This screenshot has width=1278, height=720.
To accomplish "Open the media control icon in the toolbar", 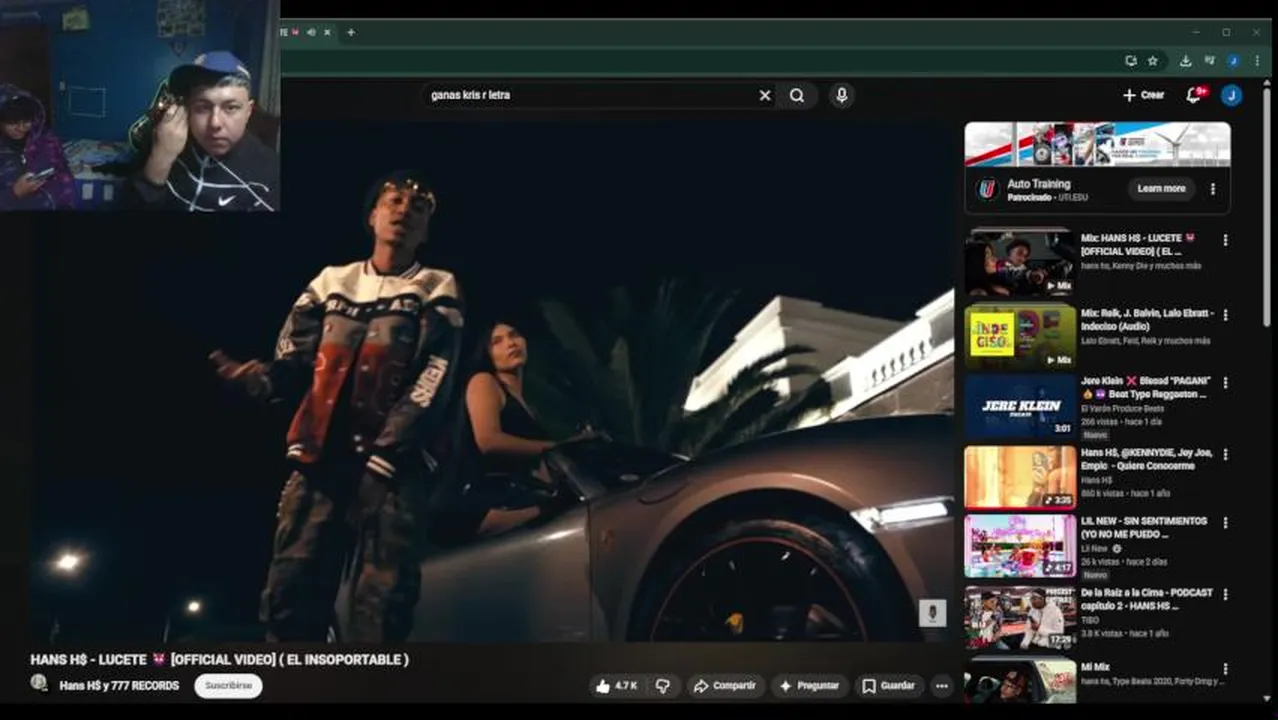I will tap(1209, 61).
